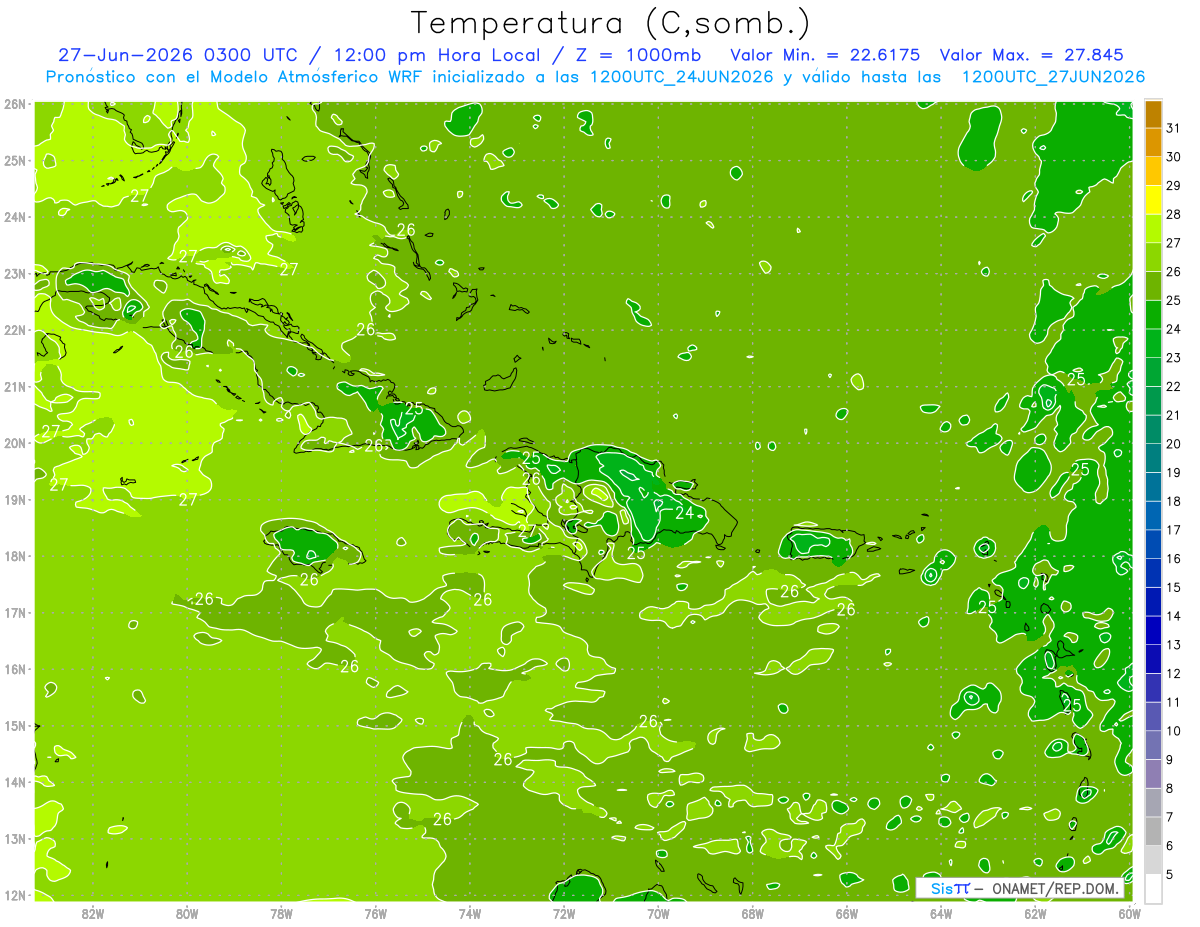
Task: Click the "8" value on the color scale
Action: [x=1170, y=789]
